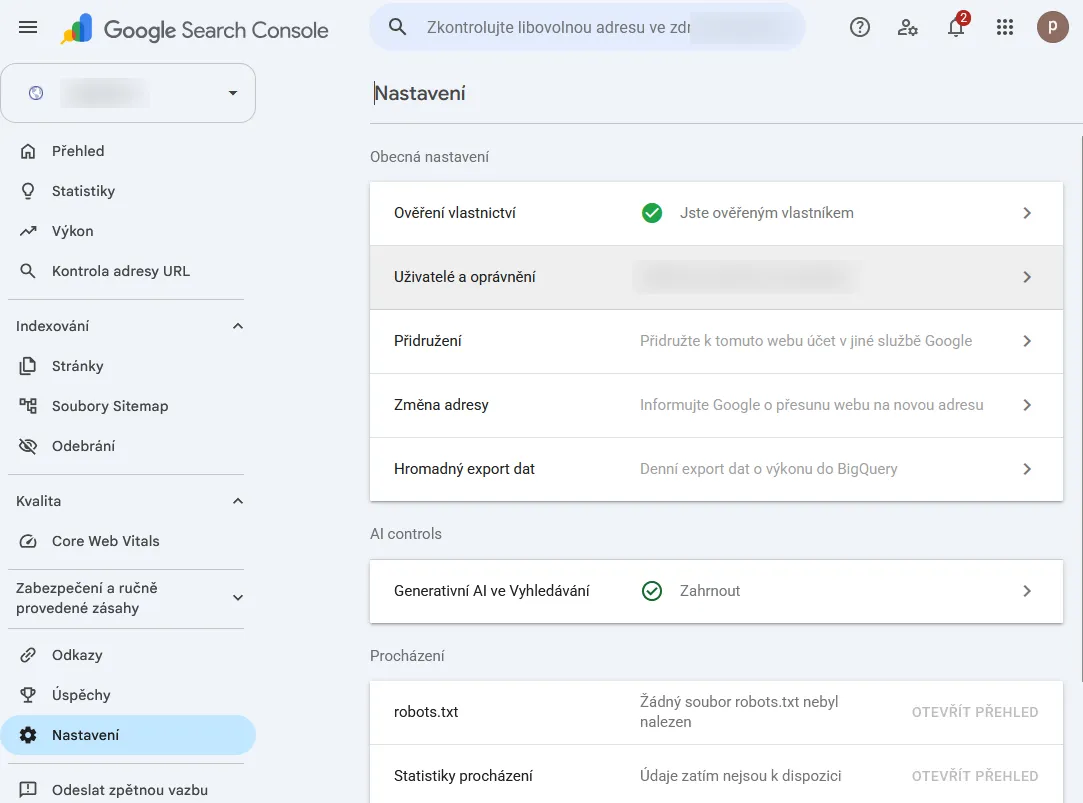Click the Výkon trend arrow icon
Screen dimensions: 1083x803
[28, 231]
